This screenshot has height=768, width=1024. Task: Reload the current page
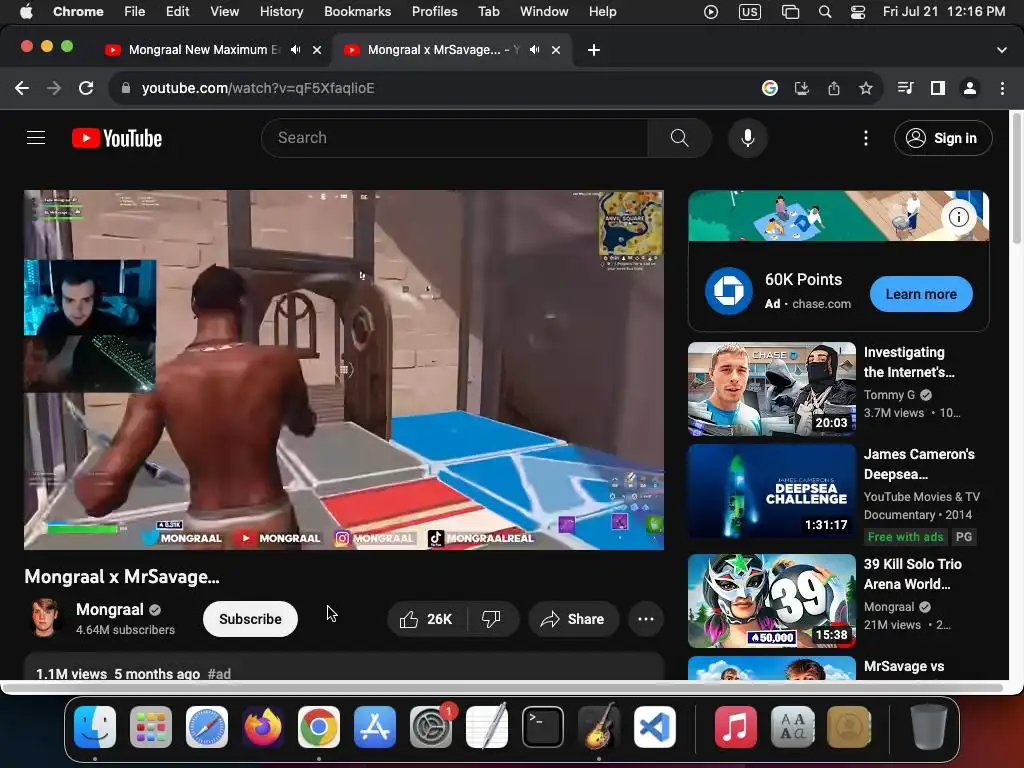(x=86, y=88)
